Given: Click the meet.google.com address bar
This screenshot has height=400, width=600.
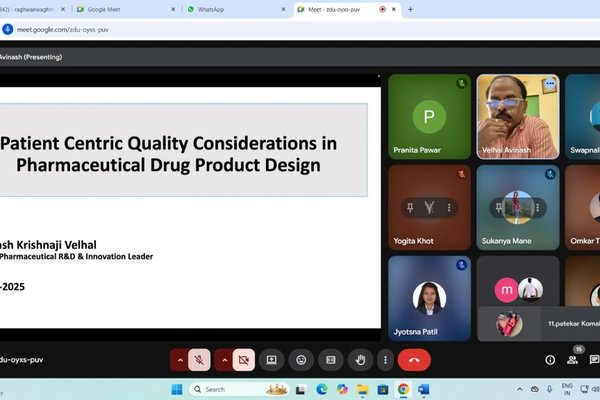Looking at the screenshot, I should point(200,30).
